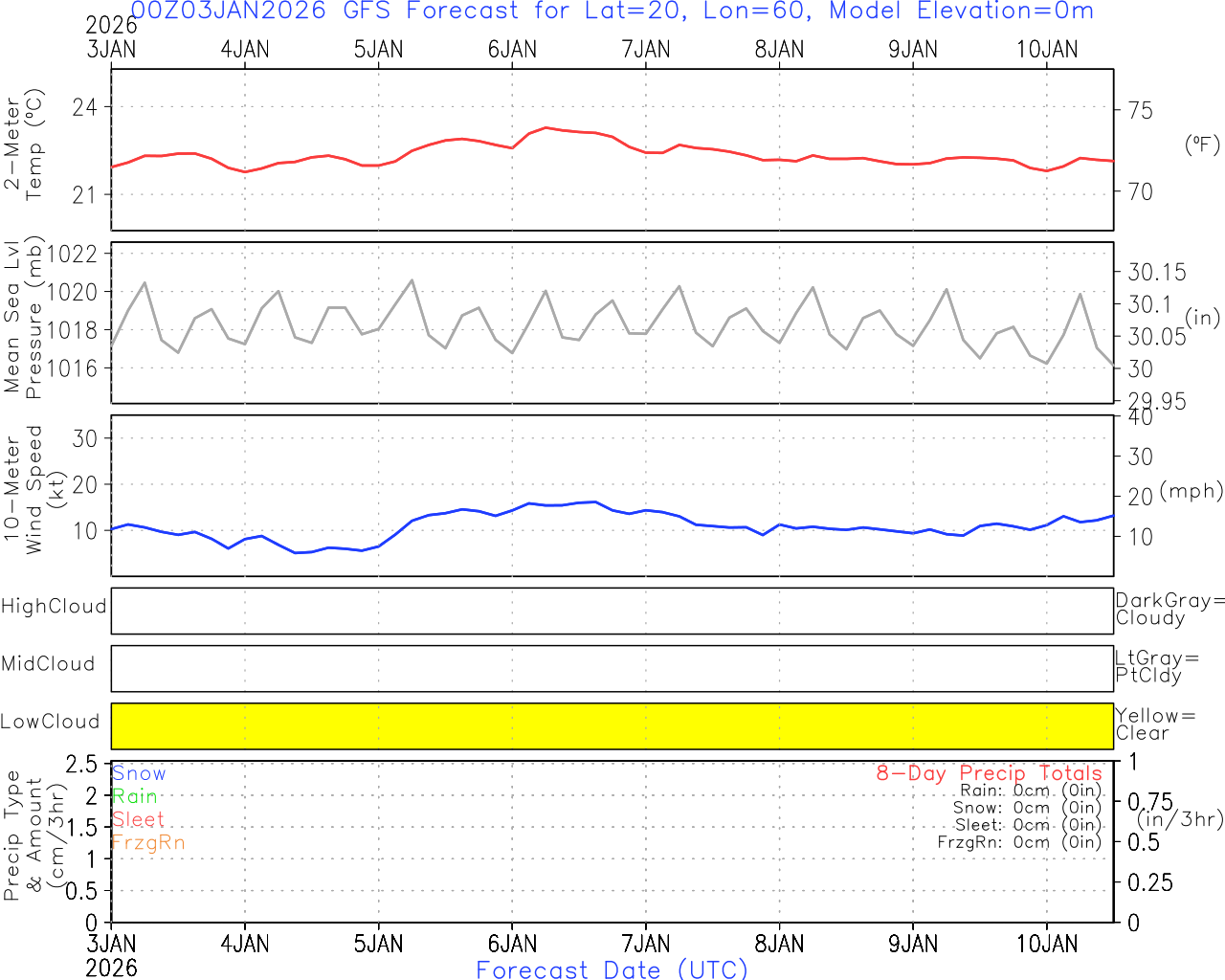
Task: Click the Yellow=Clear legend text
Action: pos(1155,724)
